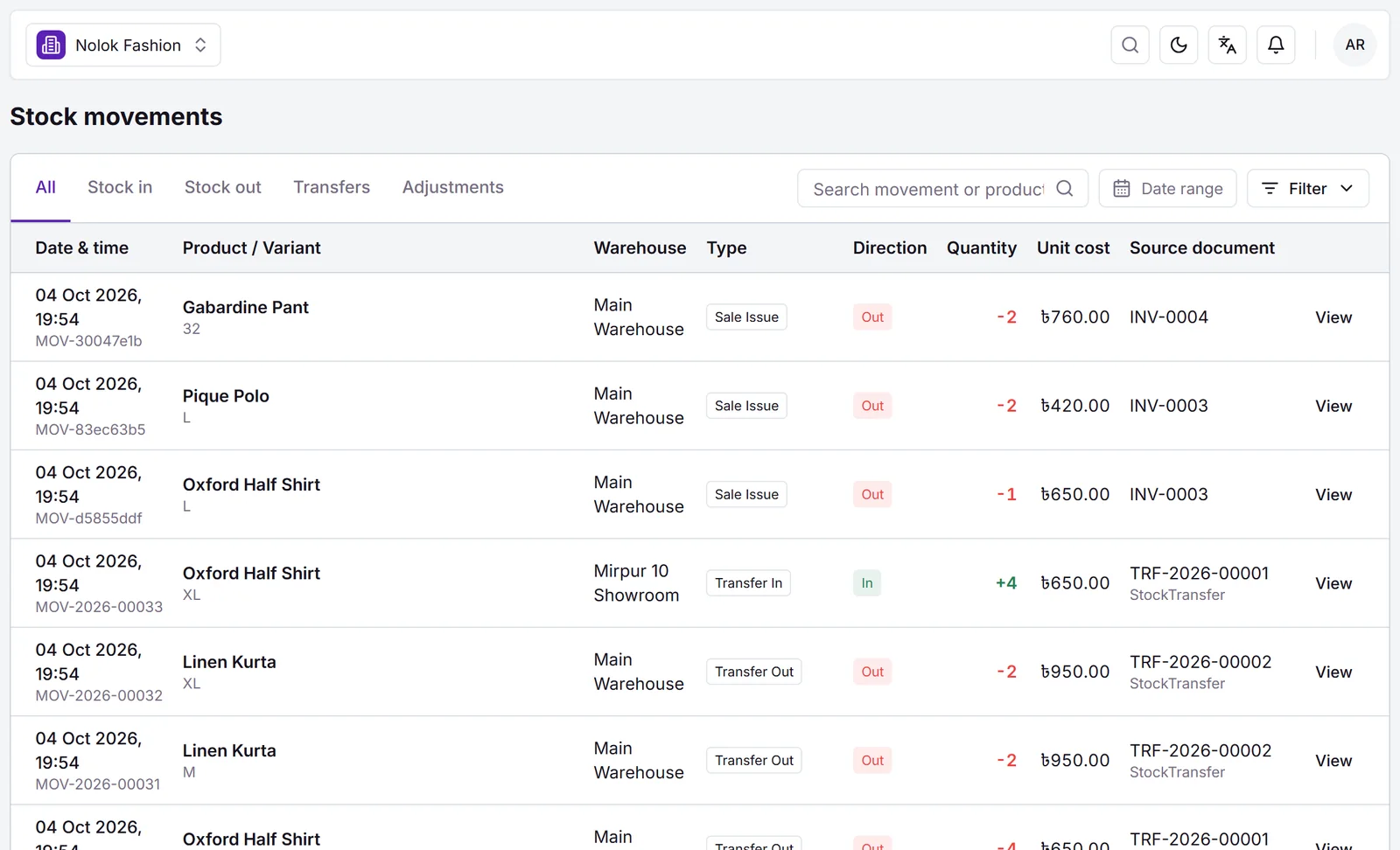Screen dimensions: 1400x850
Task: Click source document INV-0004
Action: pos(1168,317)
